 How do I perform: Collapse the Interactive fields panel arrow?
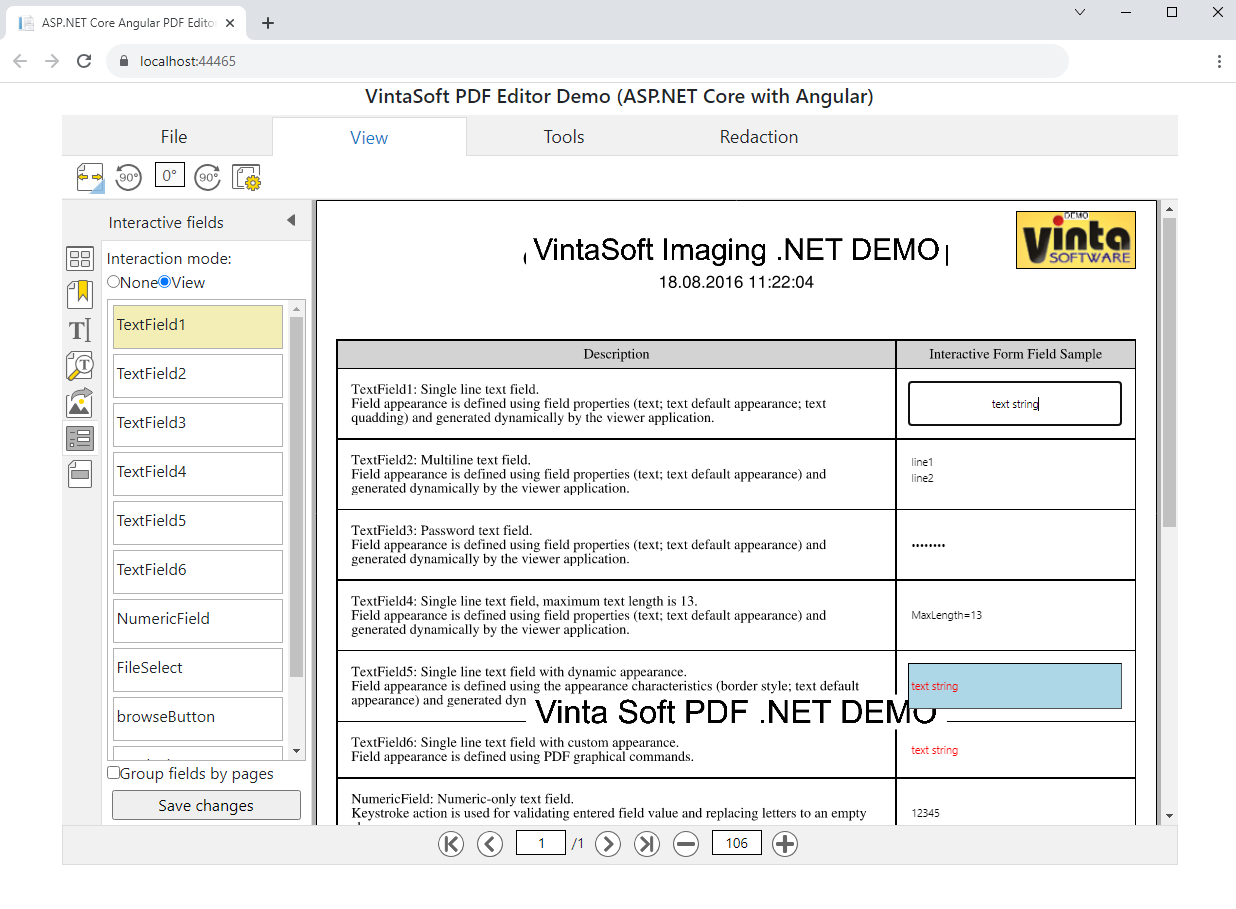pyautogui.click(x=291, y=220)
